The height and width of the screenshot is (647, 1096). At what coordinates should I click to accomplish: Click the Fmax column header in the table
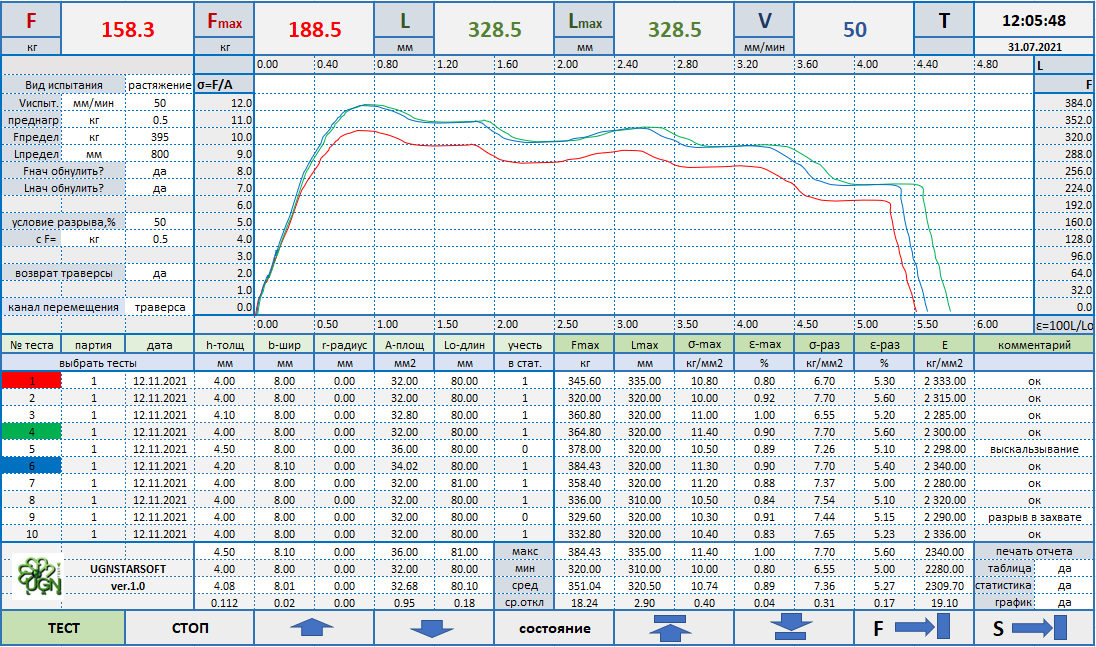584,344
